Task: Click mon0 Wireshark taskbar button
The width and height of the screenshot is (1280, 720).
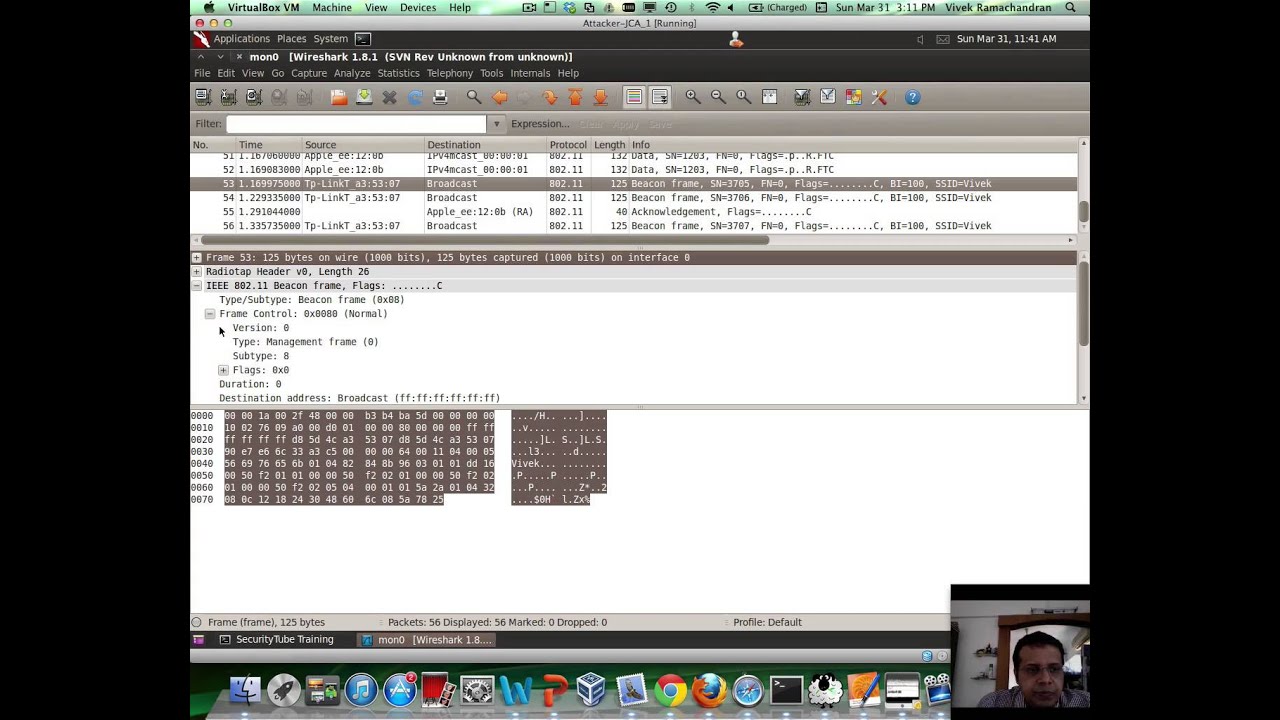Action: pos(427,640)
